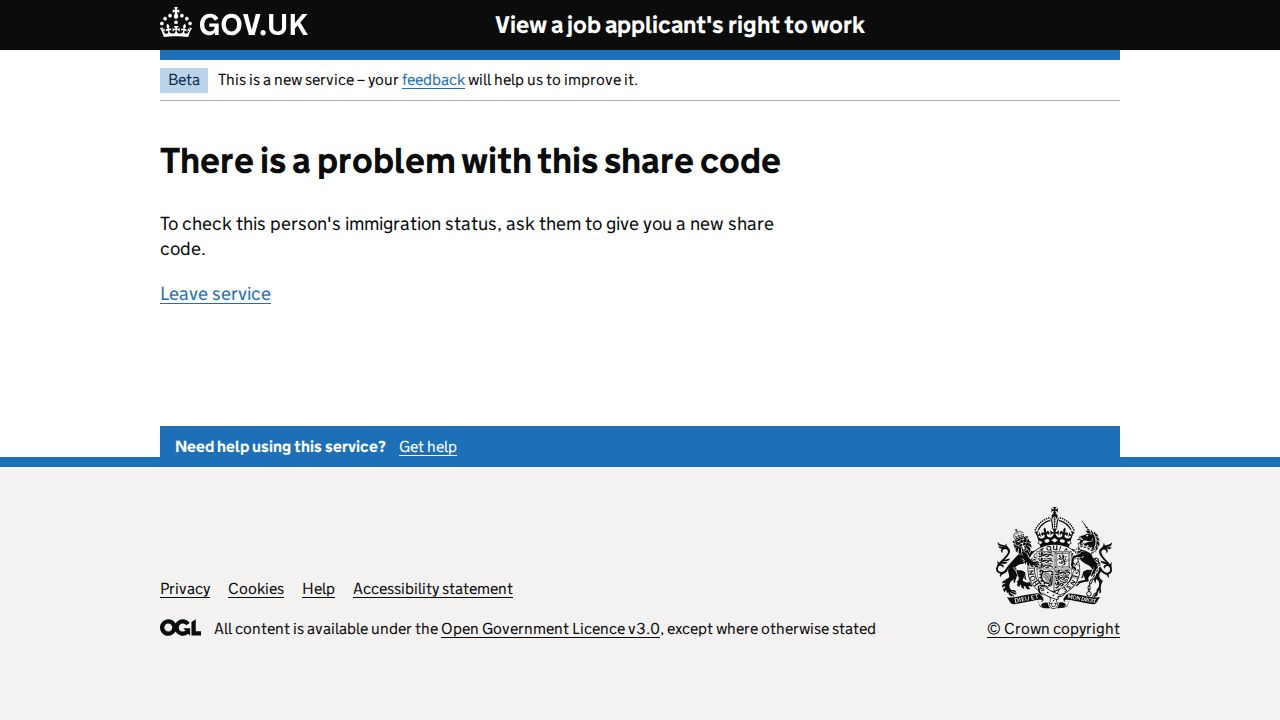
Task: Click the OGL logo icon
Action: (180, 628)
